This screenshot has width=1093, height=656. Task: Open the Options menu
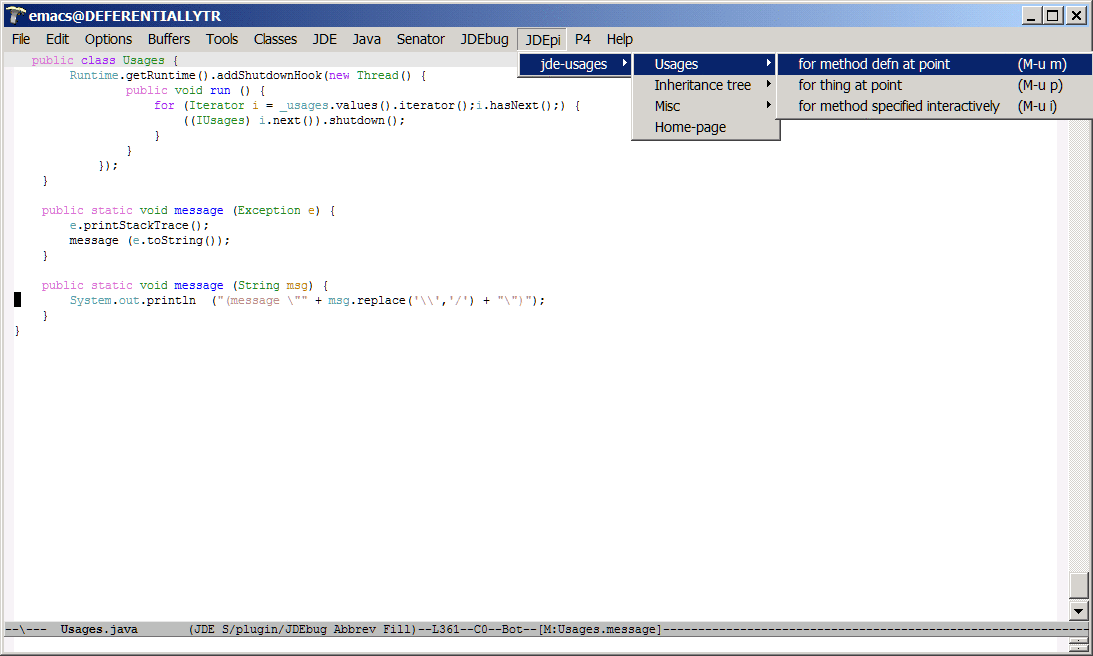pos(108,39)
